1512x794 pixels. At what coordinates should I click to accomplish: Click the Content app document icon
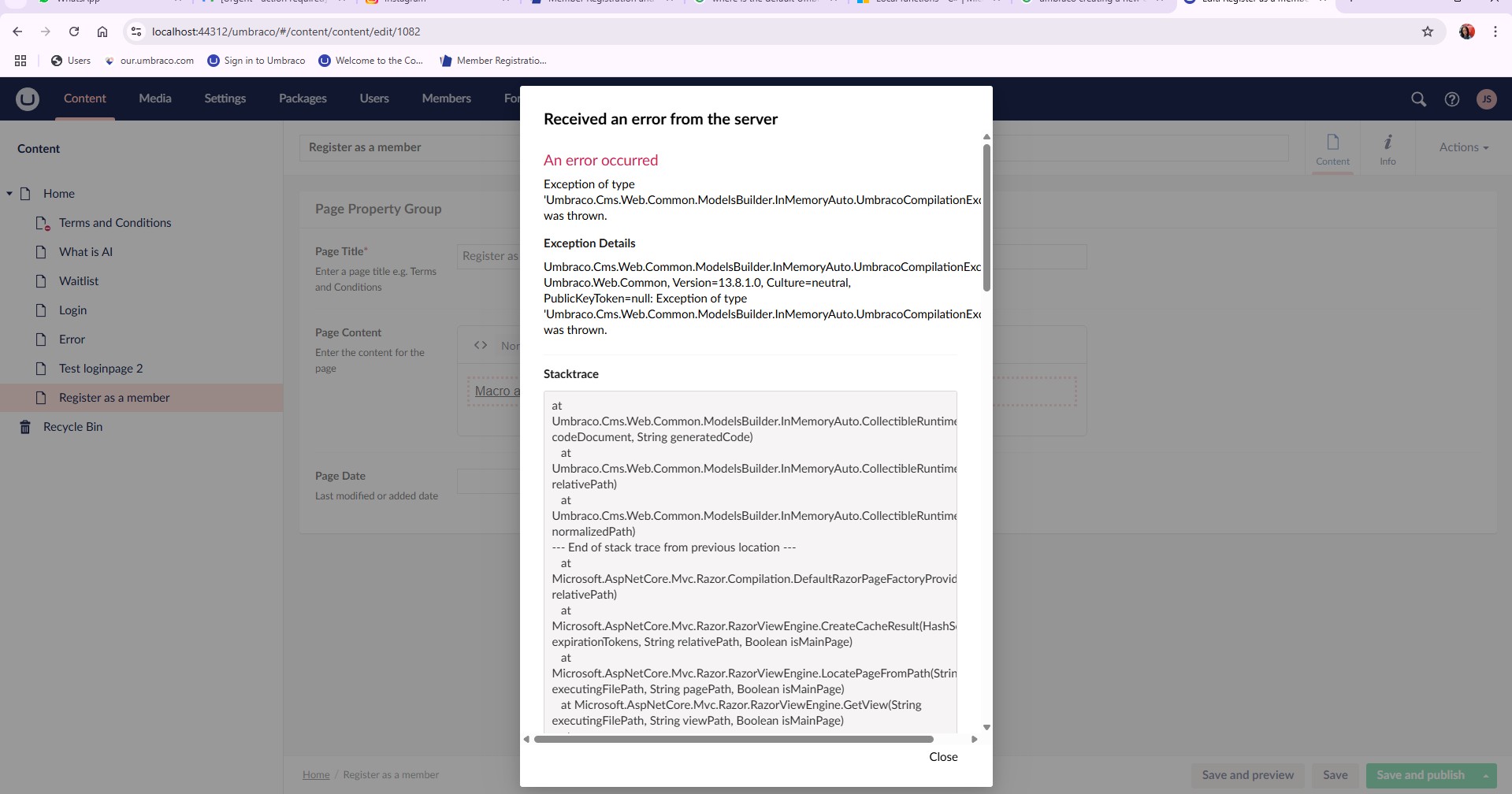pos(1332,142)
